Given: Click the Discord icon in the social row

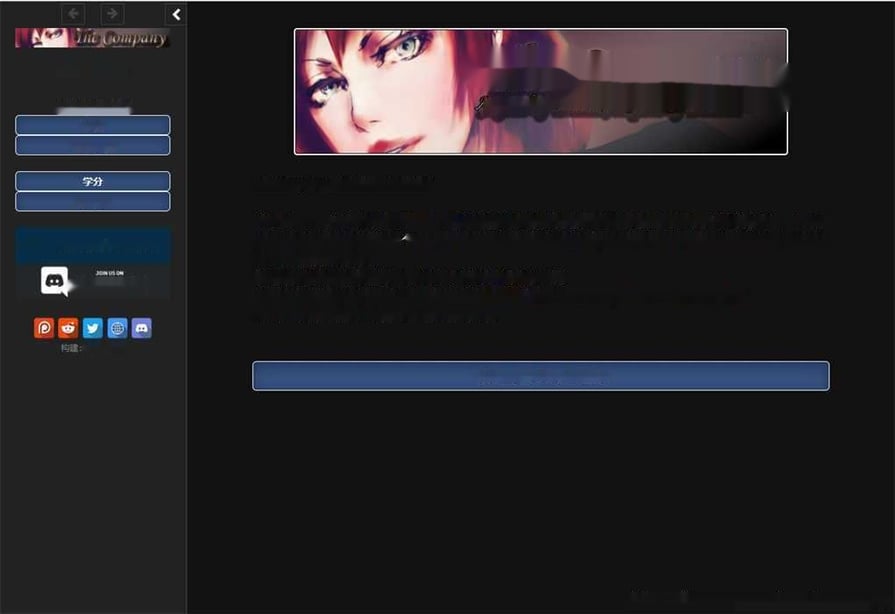Looking at the screenshot, I should pyautogui.click(x=141, y=328).
